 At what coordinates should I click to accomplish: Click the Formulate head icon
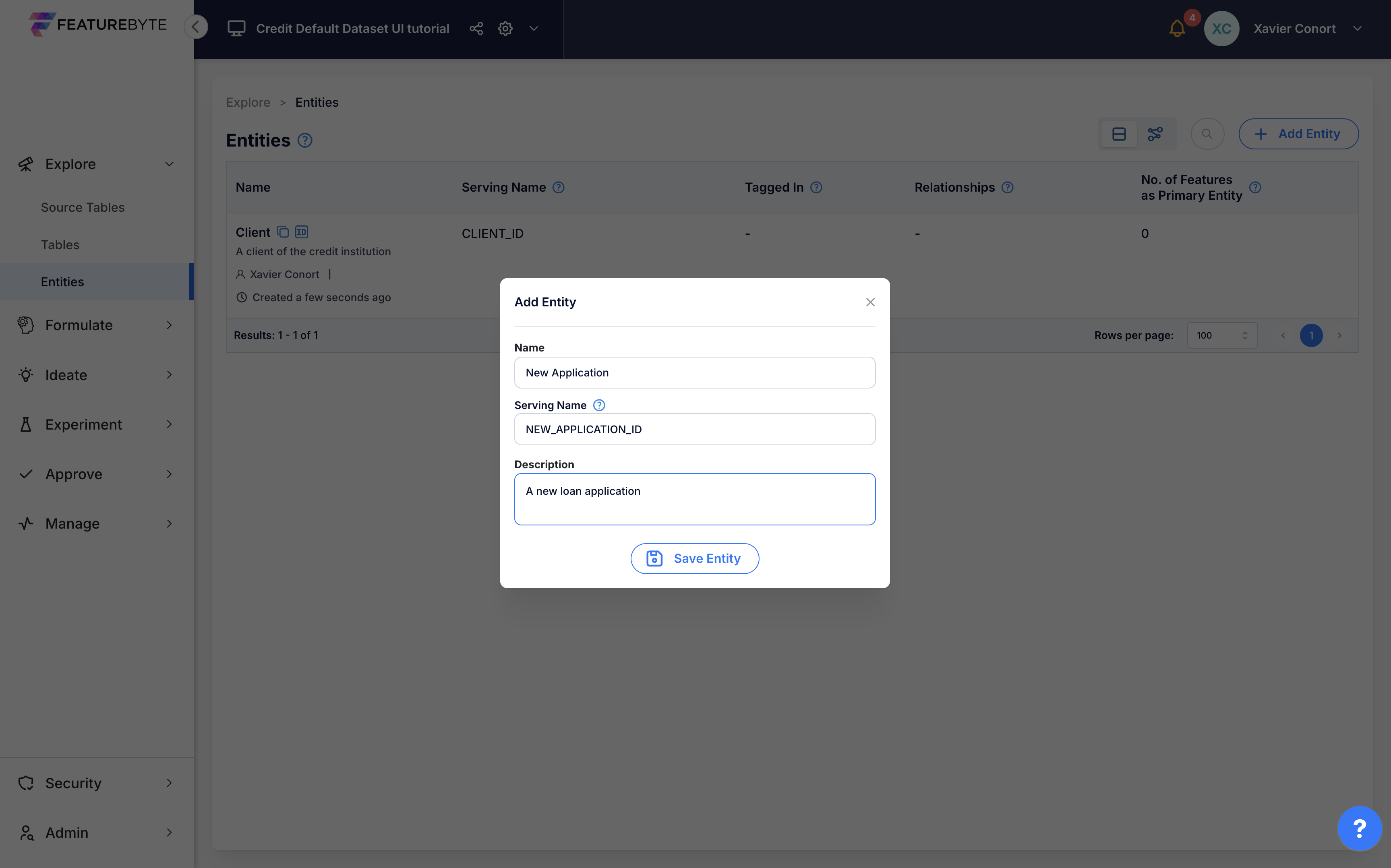pos(26,325)
